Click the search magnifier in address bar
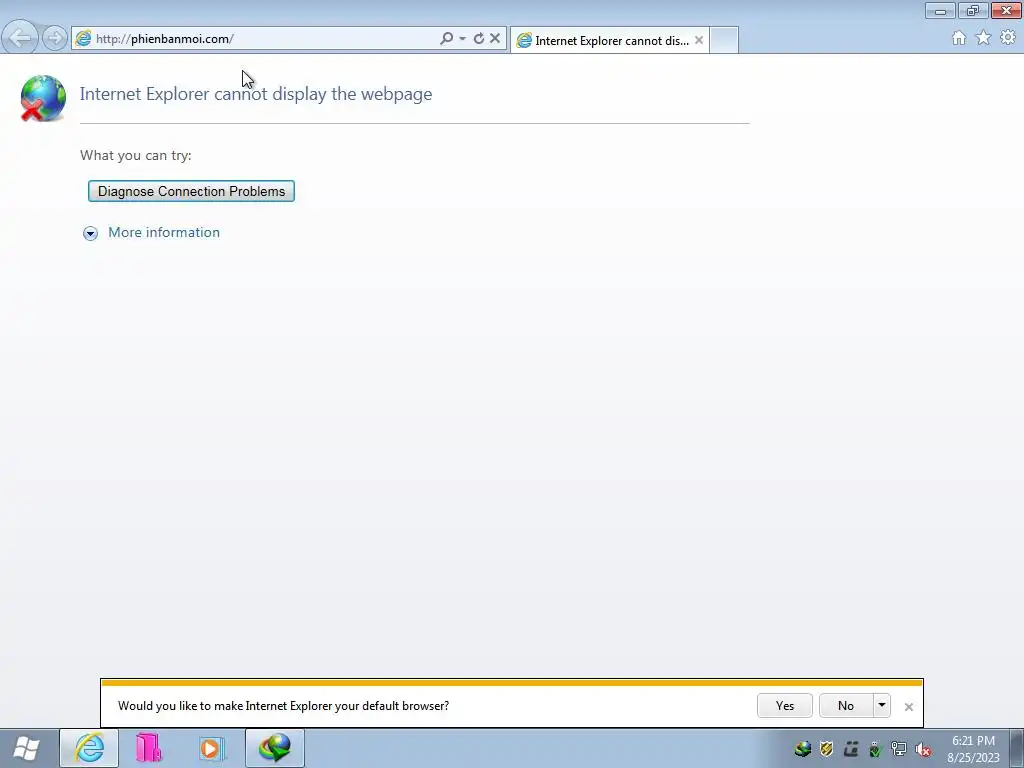This screenshot has height=768, width=1024. 447,39
